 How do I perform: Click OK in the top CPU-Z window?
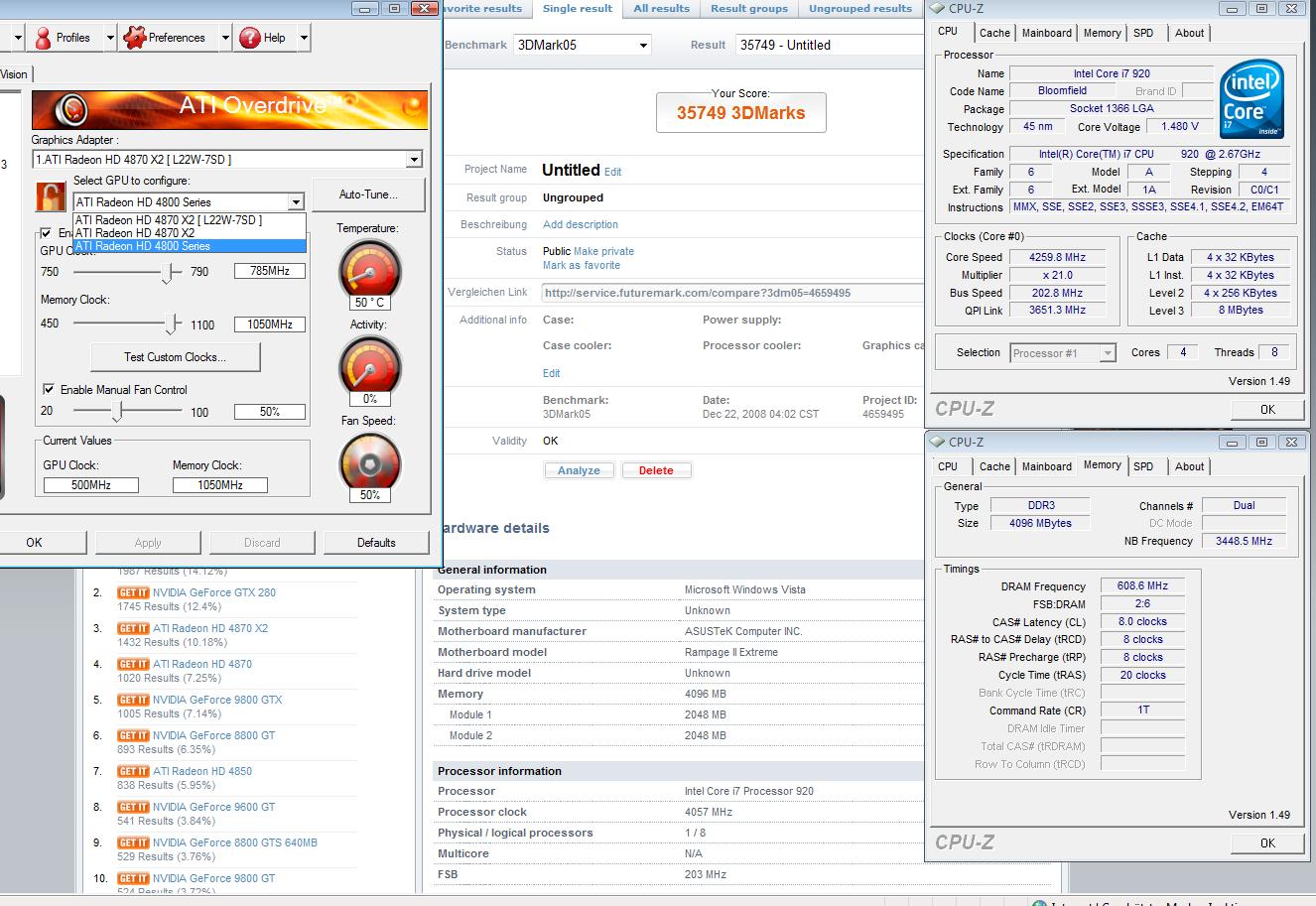tap(1267, 410)
